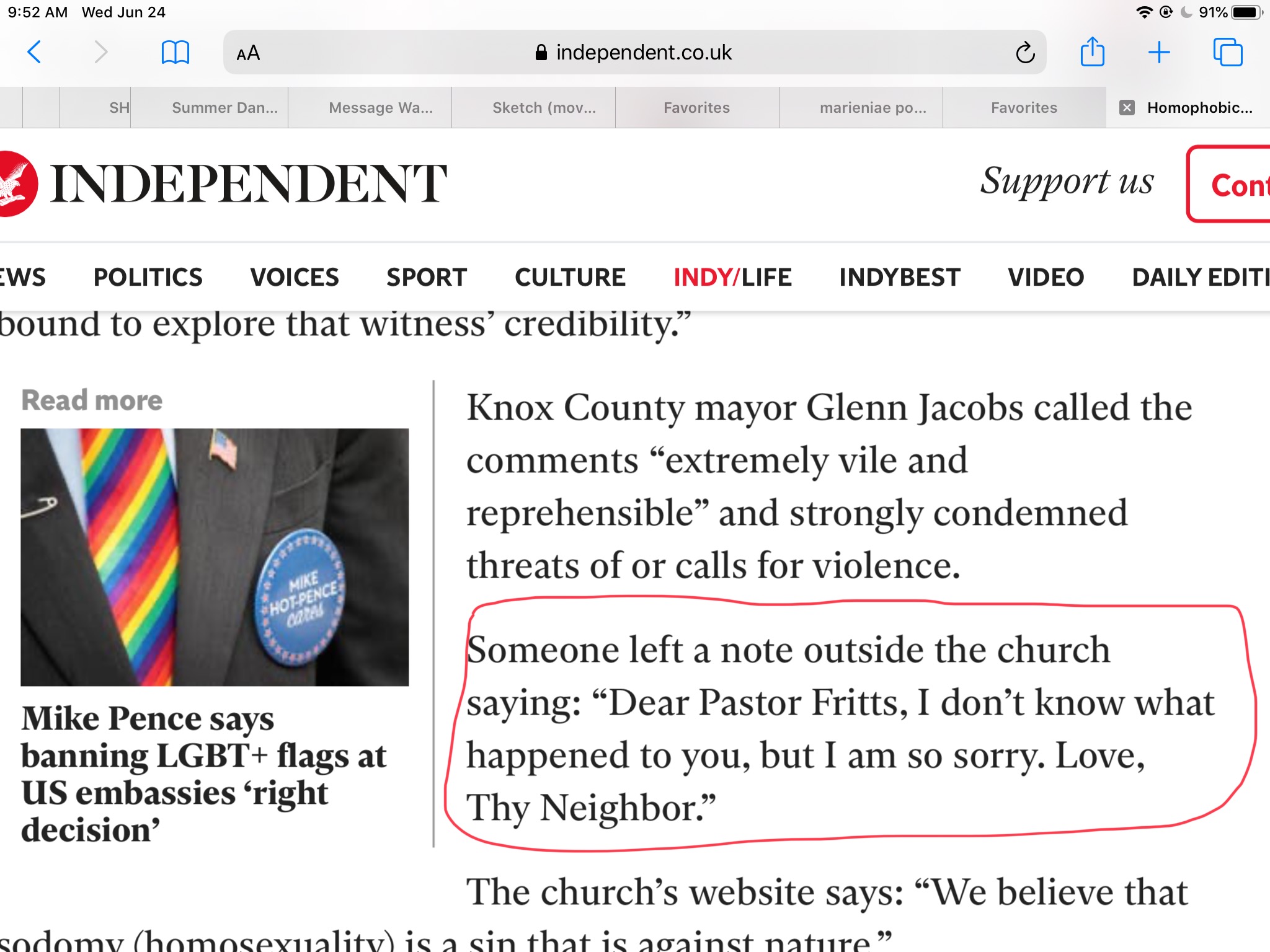Open the INDY/LIFE section

(732, 277)
